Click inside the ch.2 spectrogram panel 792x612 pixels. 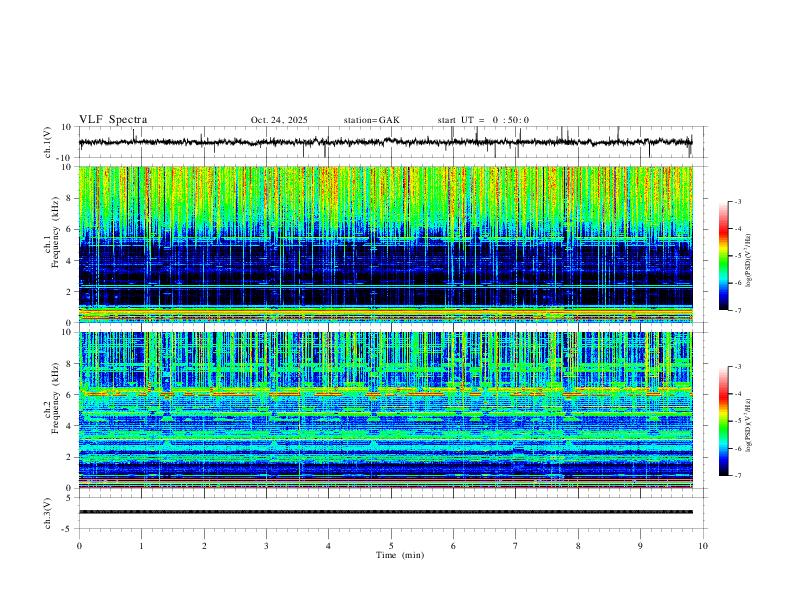click(385, 410)
